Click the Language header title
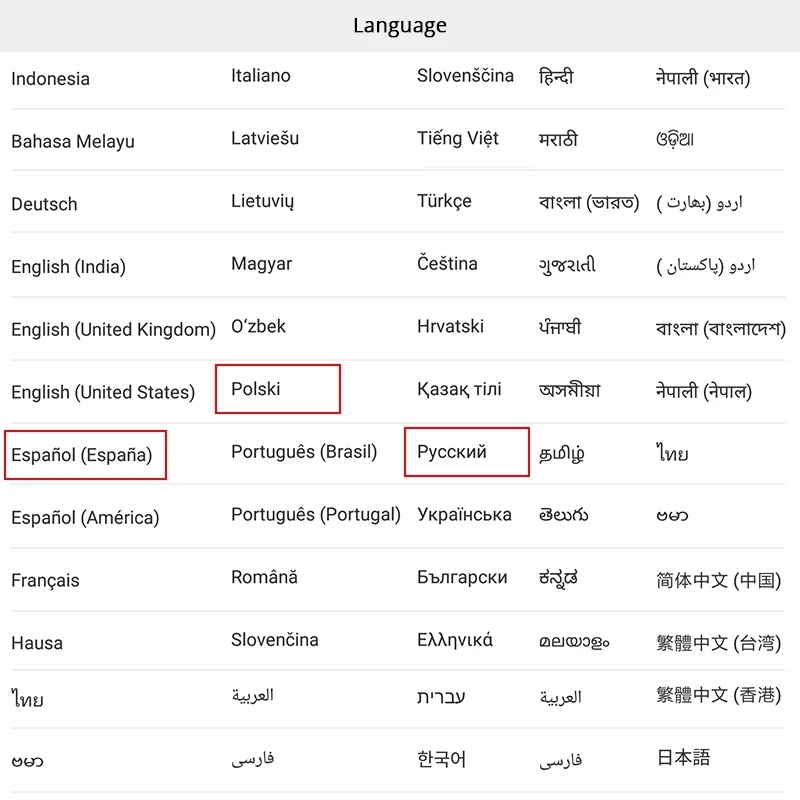This screenshot has width=800, height=800. (400, 25)
